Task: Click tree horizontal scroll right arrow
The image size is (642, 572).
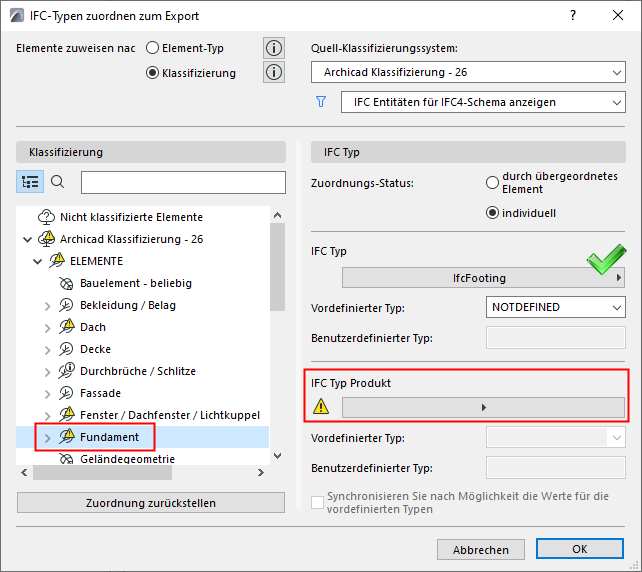Action: click(x=261, y=473)
